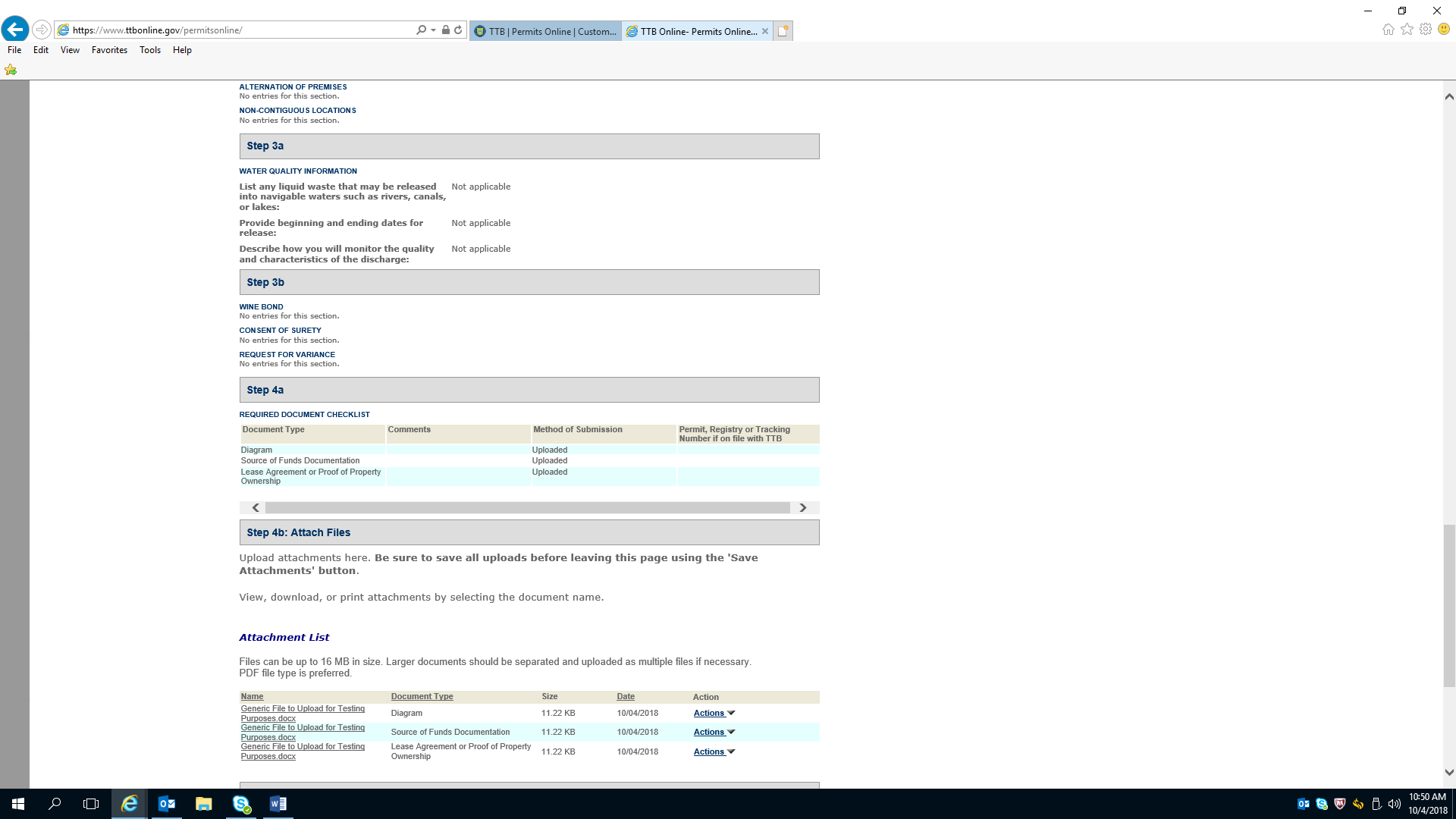Open the browser Home icon
The image size is (1456, 819).
point(1388,30)
